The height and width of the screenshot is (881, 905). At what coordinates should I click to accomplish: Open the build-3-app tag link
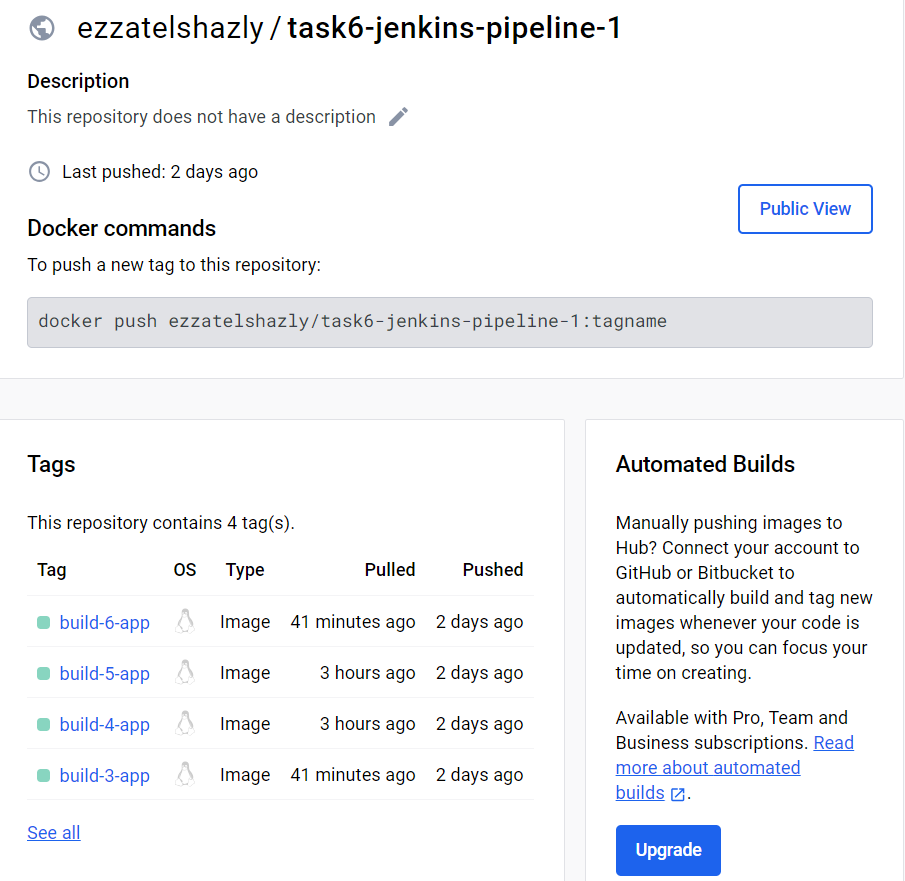(x=104, y=776)
